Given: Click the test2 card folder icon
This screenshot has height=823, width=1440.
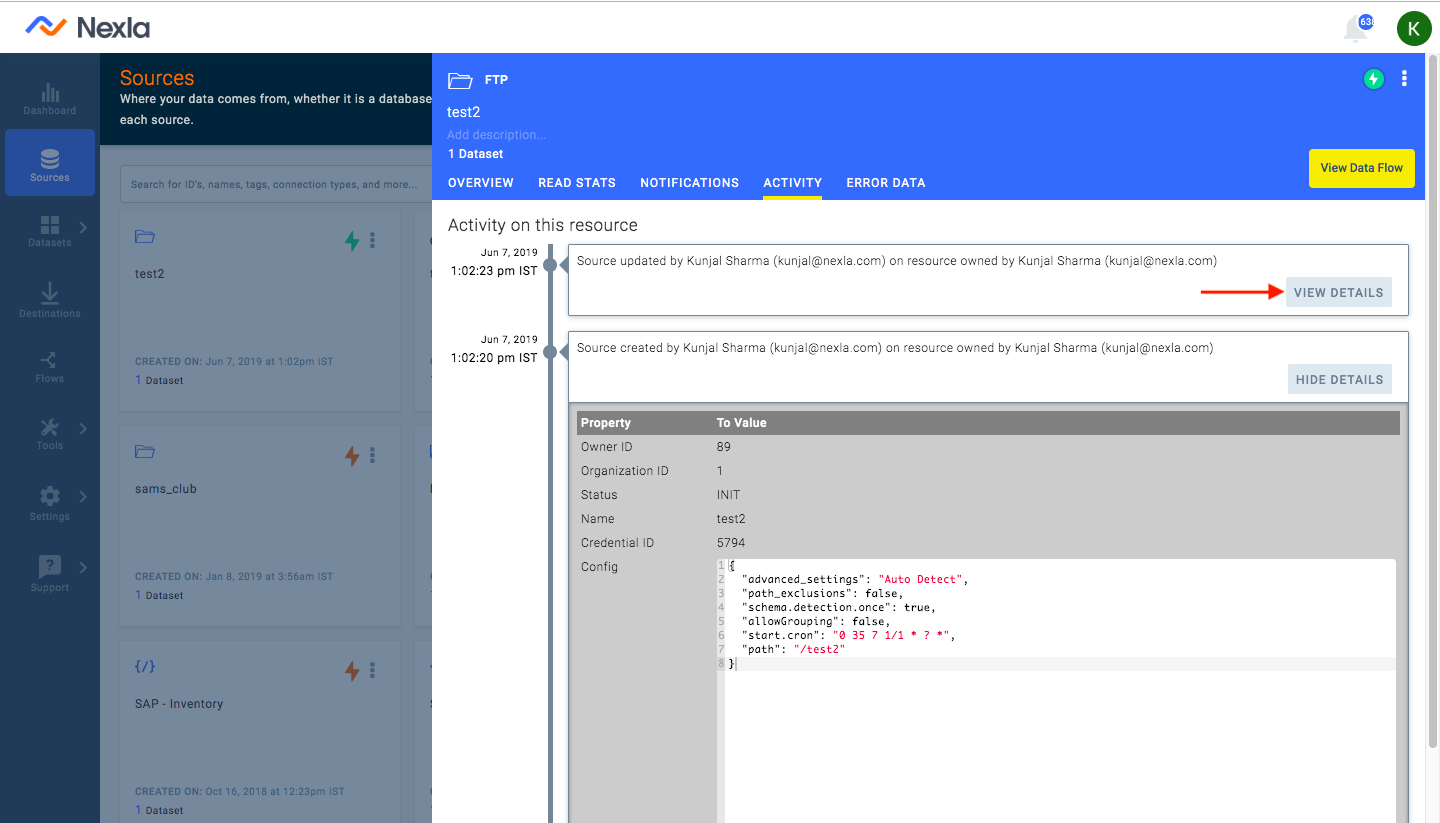Looking at the screenshot, I should point(145,237).
